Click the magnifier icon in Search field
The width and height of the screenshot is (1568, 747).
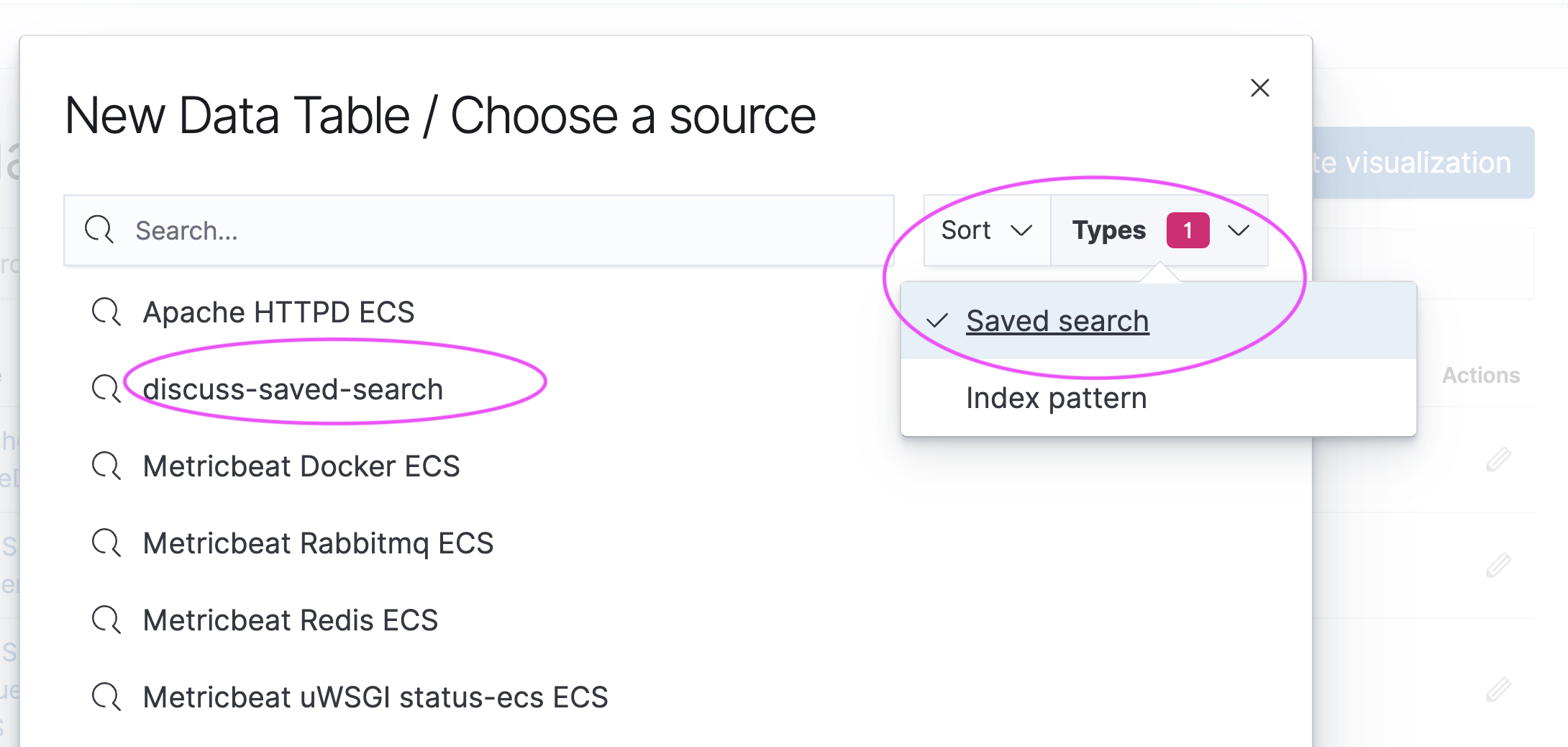tap(99, 230)
